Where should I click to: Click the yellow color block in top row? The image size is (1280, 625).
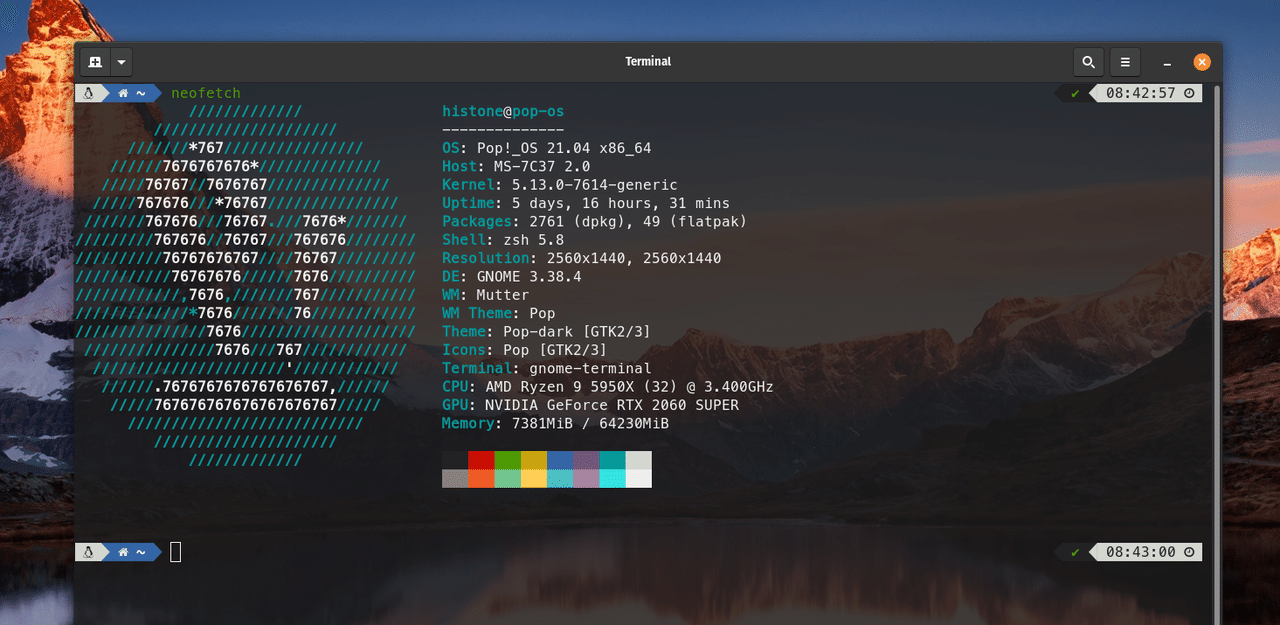tap(533, 460)
